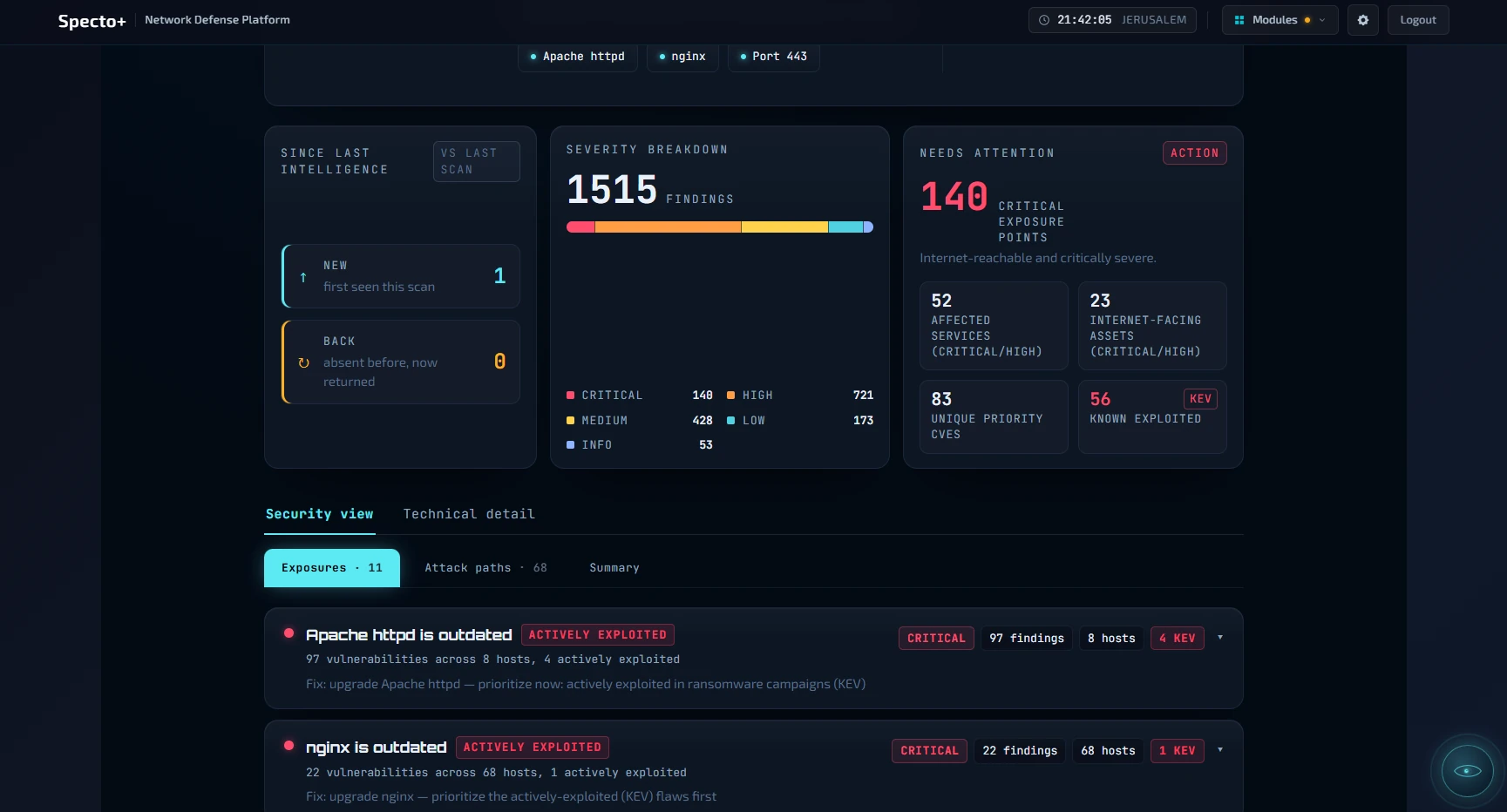
Task: Select the Exposures 11 tab
Action: 332,568
